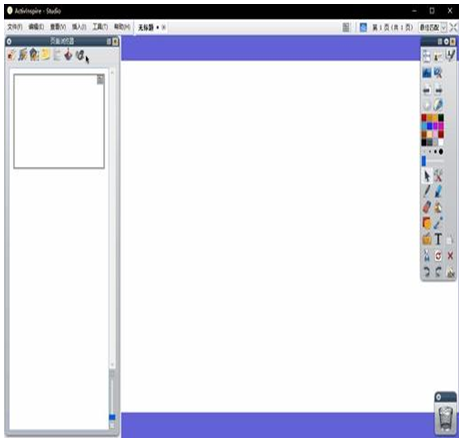Go to the previous page
The width and height of the screenshot is (463, 442).
tap(427, 90)
